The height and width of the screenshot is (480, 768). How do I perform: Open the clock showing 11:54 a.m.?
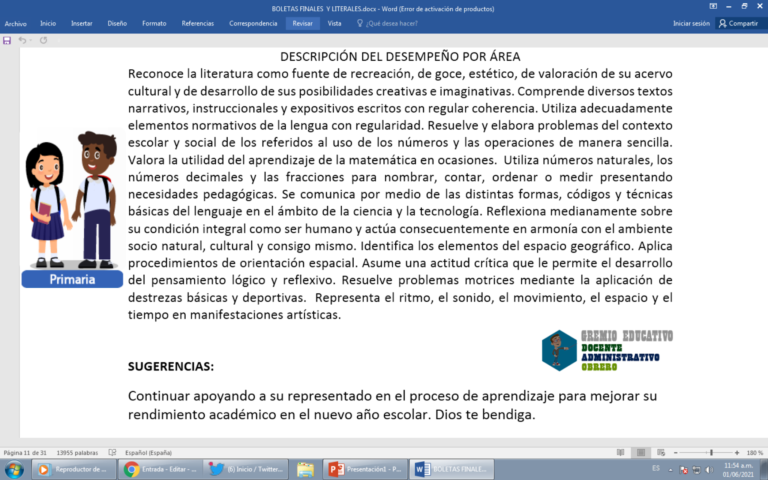pos(739,470)
